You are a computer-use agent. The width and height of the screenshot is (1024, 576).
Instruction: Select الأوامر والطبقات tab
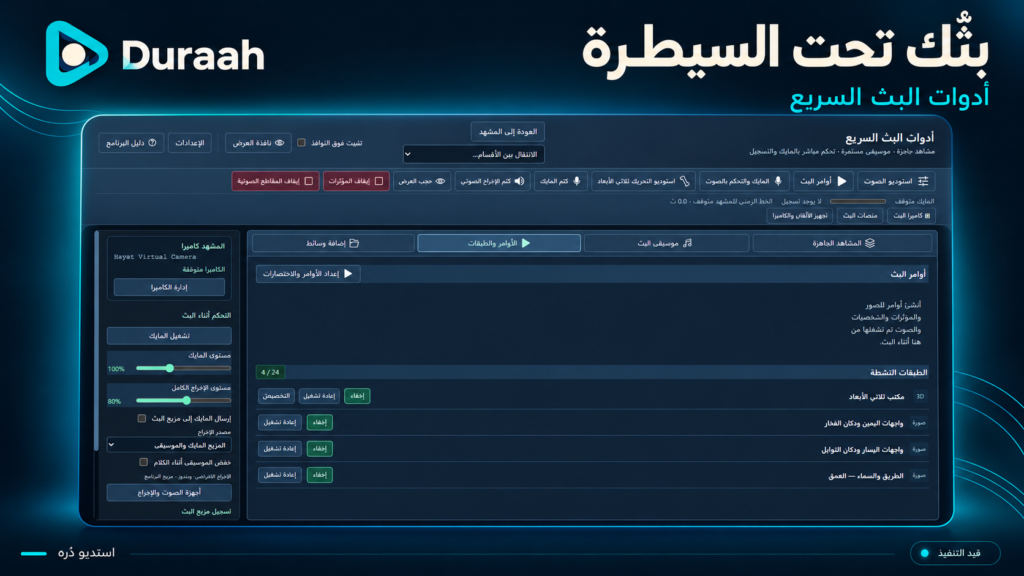click(x=499, y=243)
